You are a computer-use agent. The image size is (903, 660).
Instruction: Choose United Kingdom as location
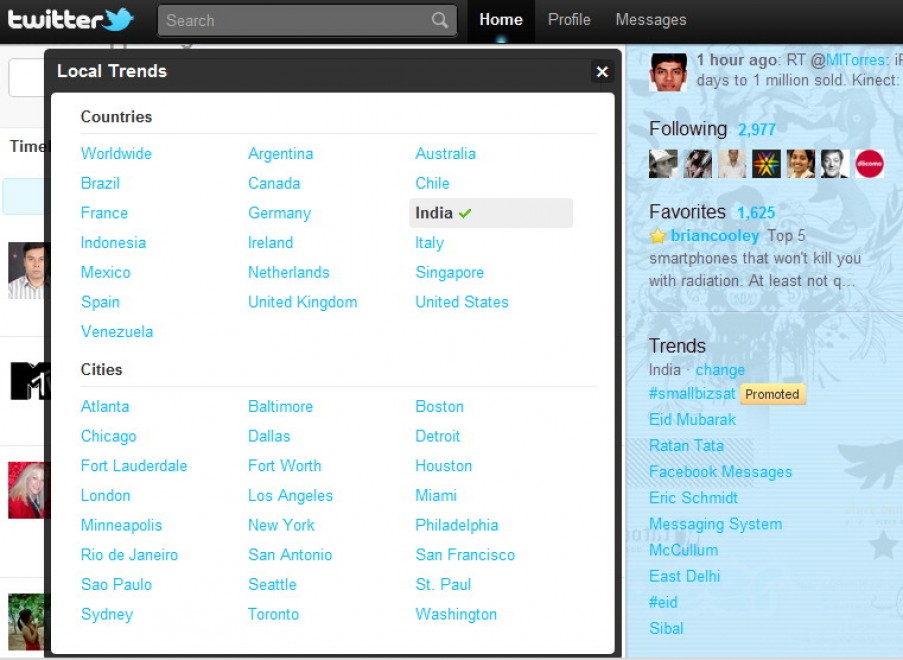[303, 302]
